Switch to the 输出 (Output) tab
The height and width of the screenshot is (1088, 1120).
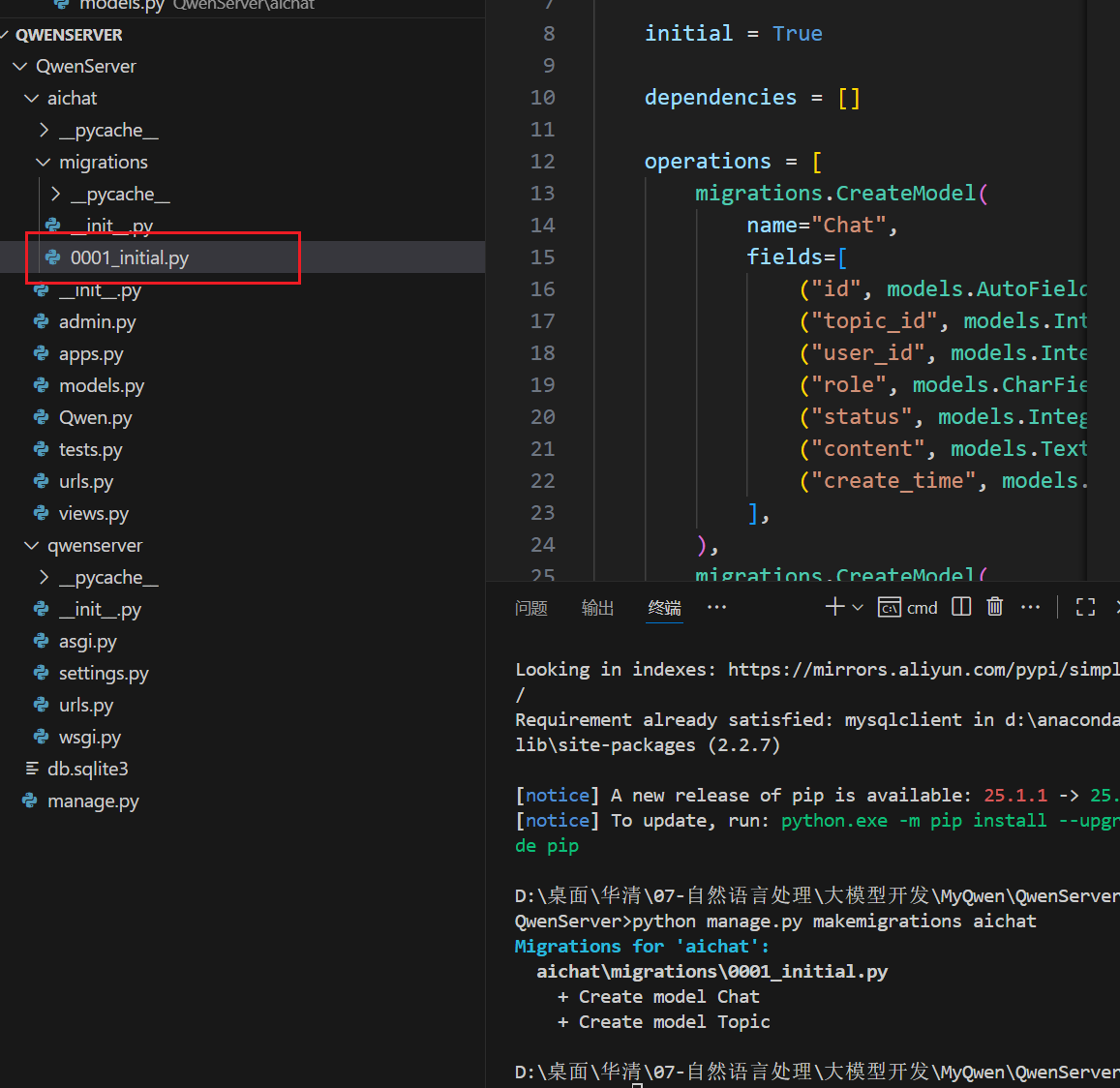point(597,608)
